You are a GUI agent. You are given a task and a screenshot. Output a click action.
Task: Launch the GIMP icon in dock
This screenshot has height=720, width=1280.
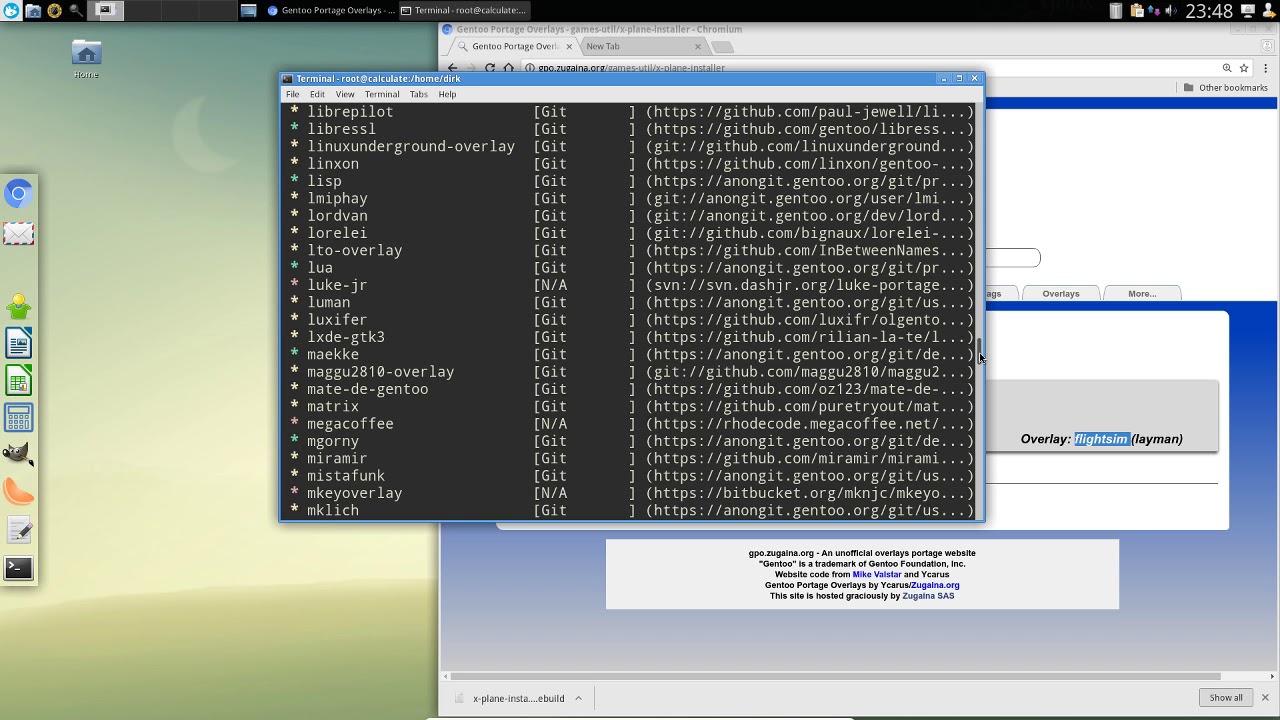point(18,455)
